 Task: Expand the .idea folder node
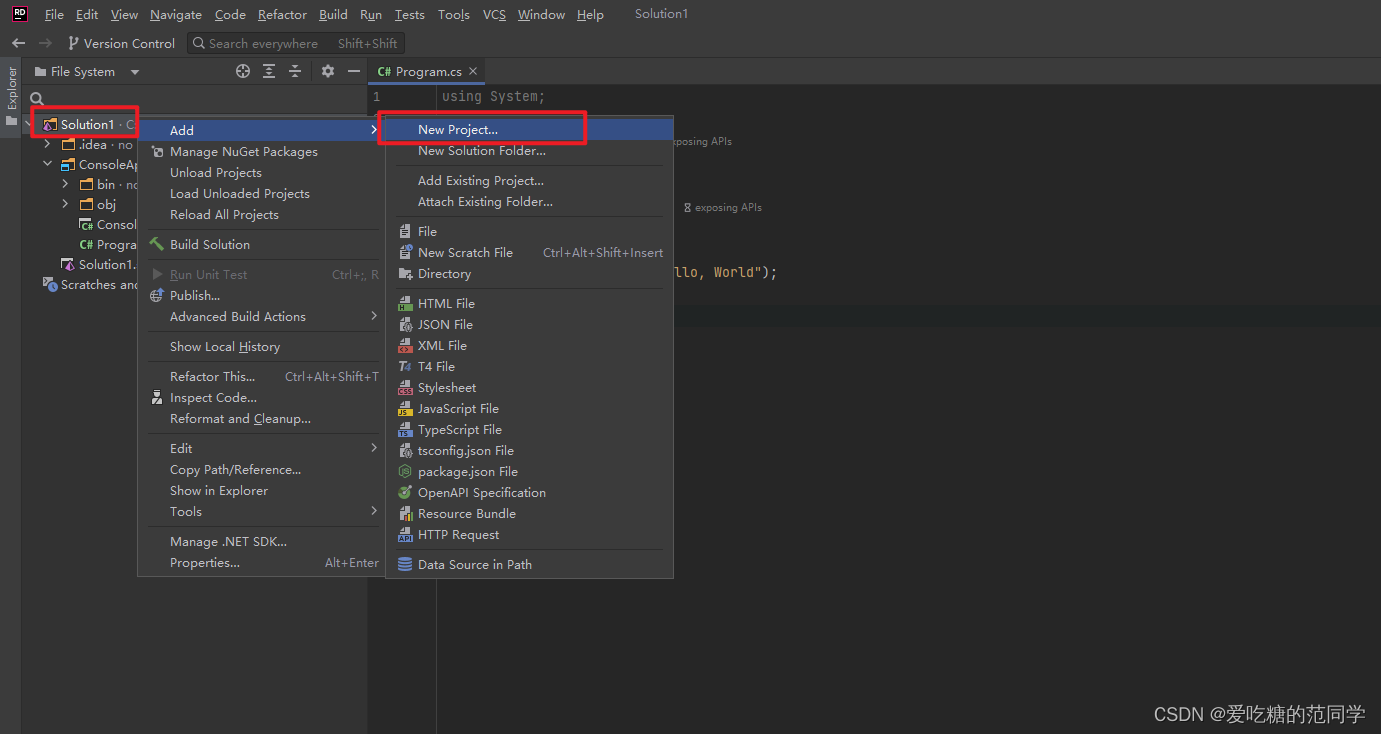pos(47,145)
